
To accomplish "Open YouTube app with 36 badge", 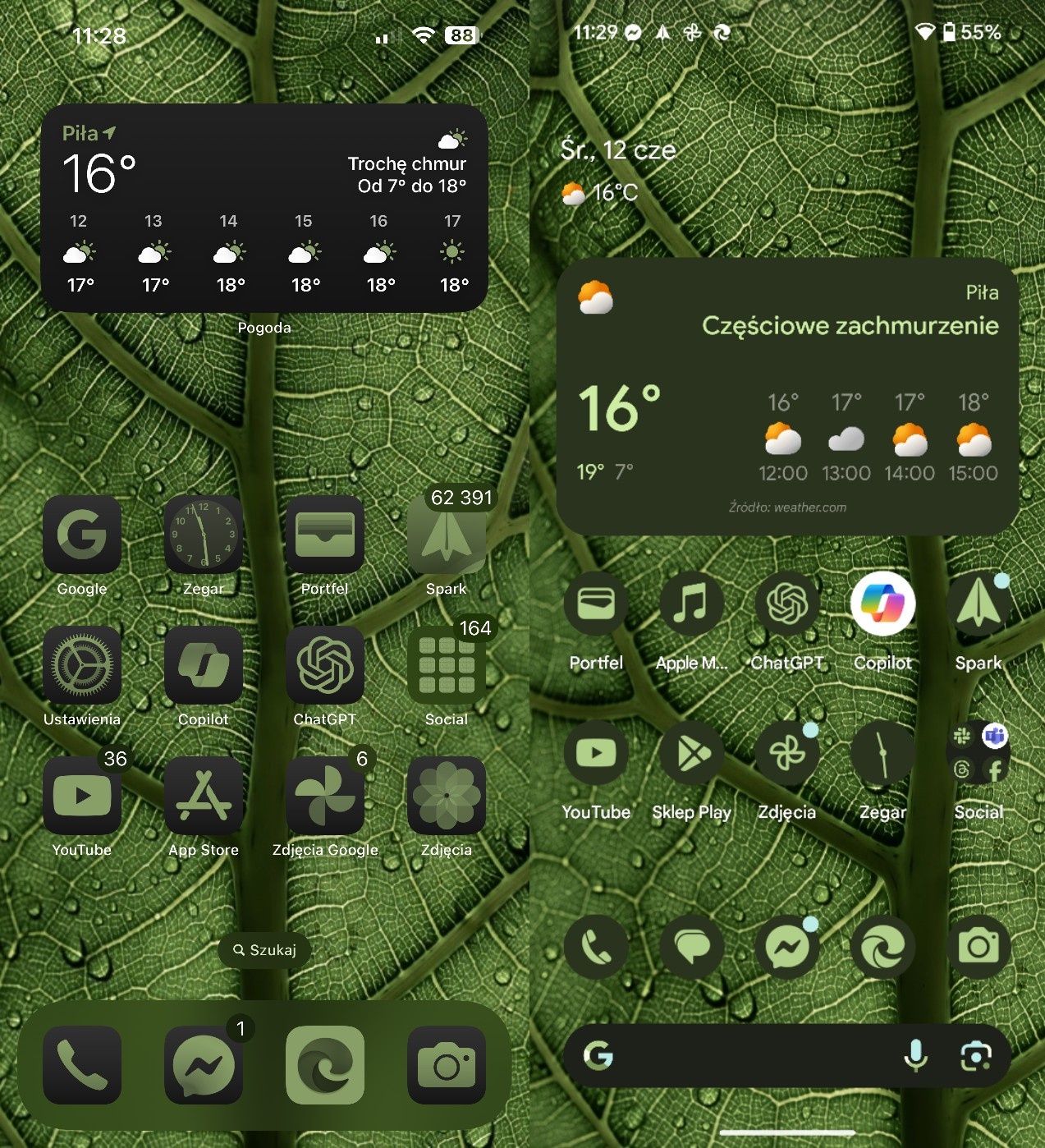I will [82, 795].
